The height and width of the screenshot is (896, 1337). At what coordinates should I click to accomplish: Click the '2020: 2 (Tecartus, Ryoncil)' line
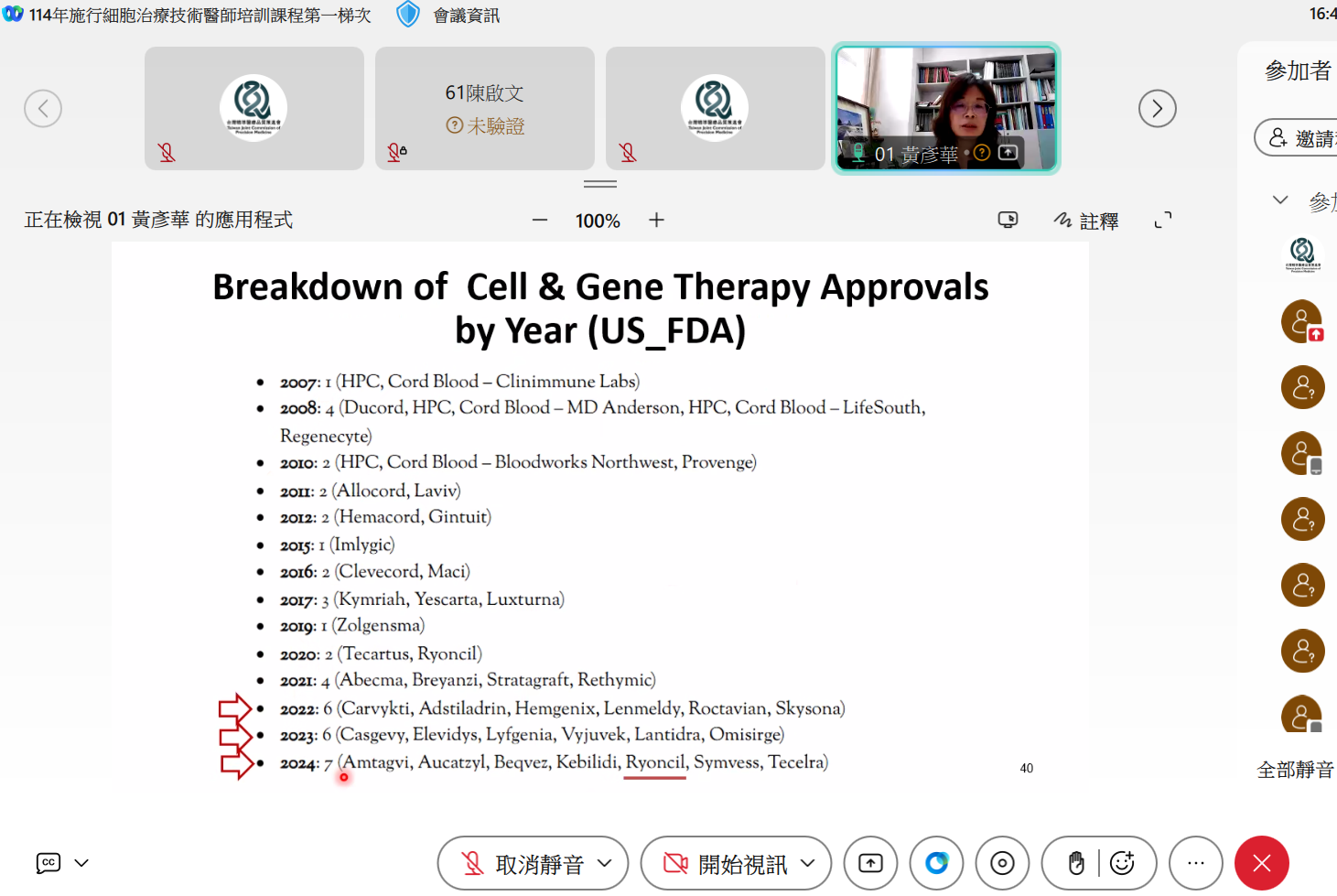(x=381, y=654)
